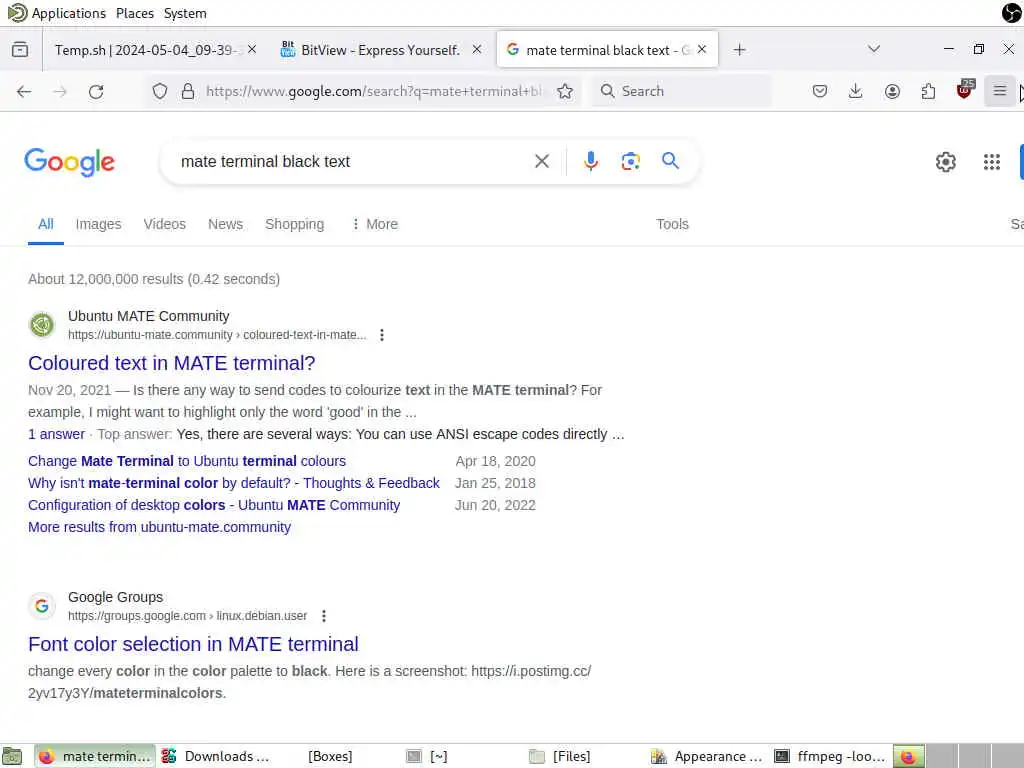Select the Videos search tab

coord(165,224)
